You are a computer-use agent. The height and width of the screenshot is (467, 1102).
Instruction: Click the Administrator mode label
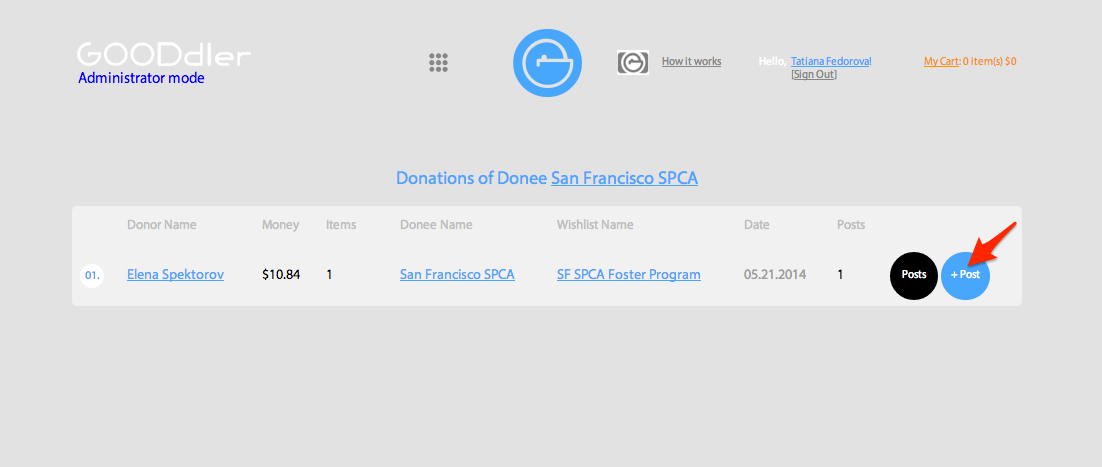(x=141, y=78)
